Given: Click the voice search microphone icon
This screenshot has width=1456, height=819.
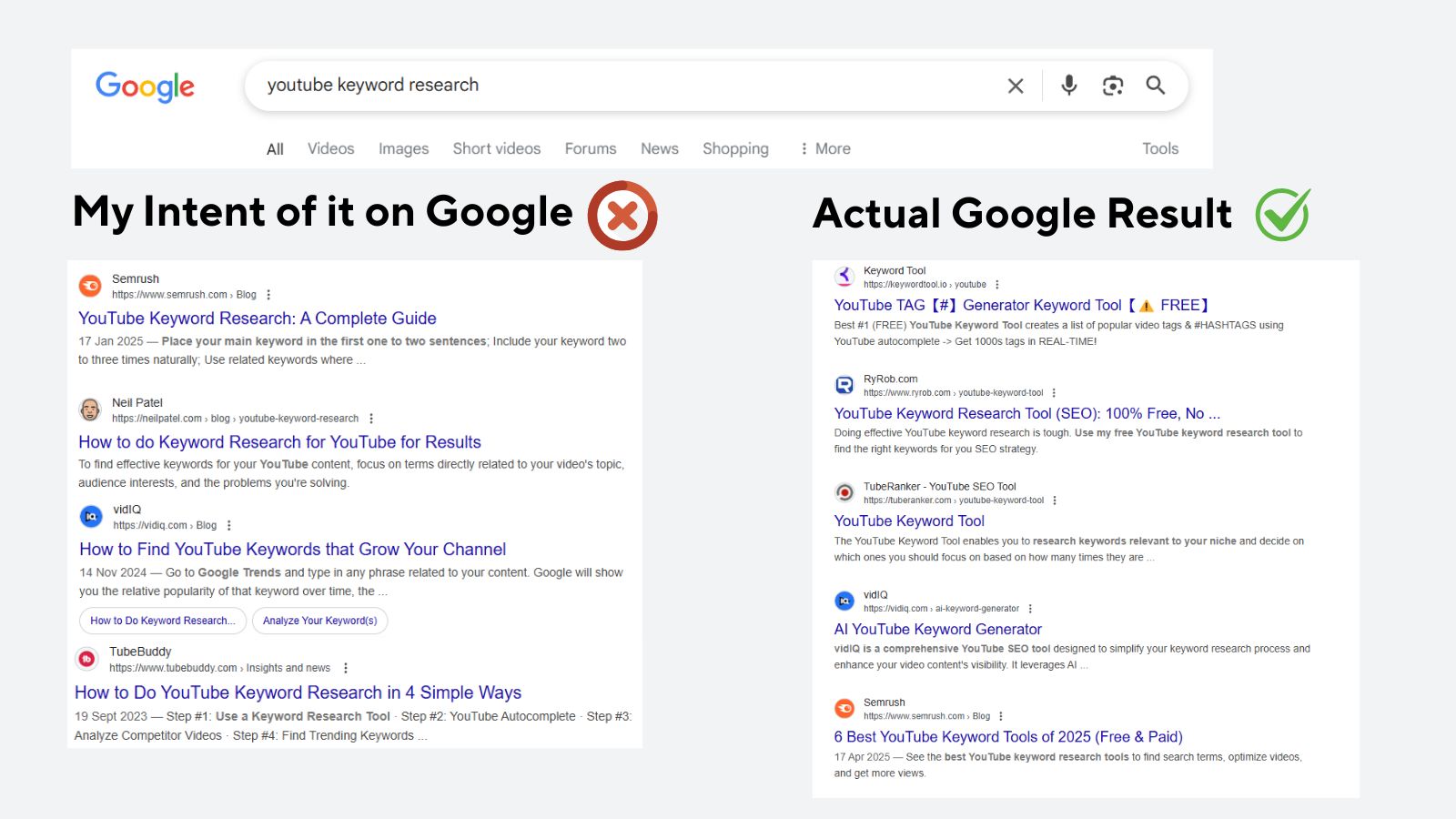Looking at the screenshot, I should tap(1069, 86).
